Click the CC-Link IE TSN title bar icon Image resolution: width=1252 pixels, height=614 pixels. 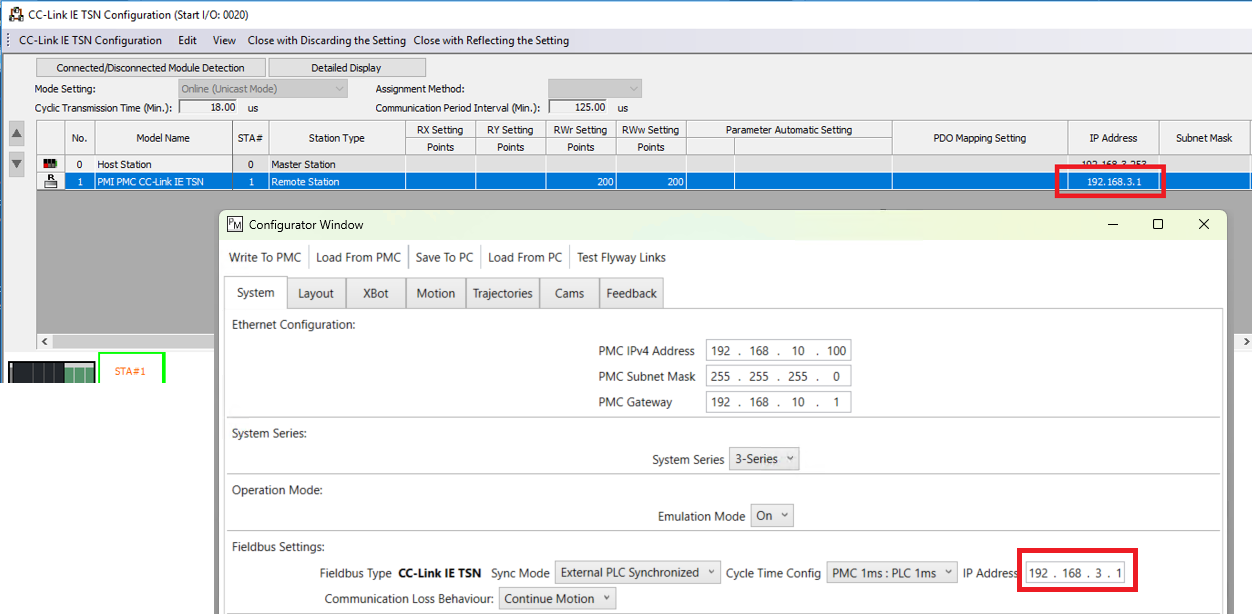15,15
